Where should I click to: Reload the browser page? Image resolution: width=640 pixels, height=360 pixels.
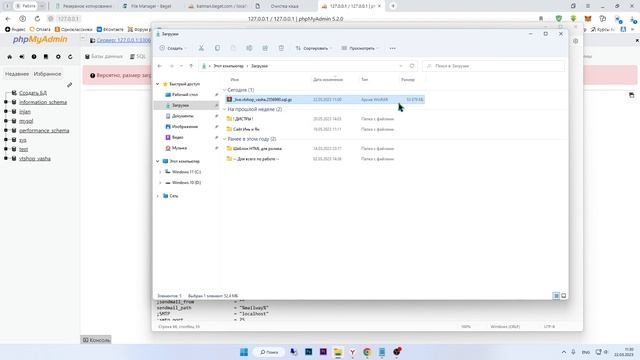[37, 19]
